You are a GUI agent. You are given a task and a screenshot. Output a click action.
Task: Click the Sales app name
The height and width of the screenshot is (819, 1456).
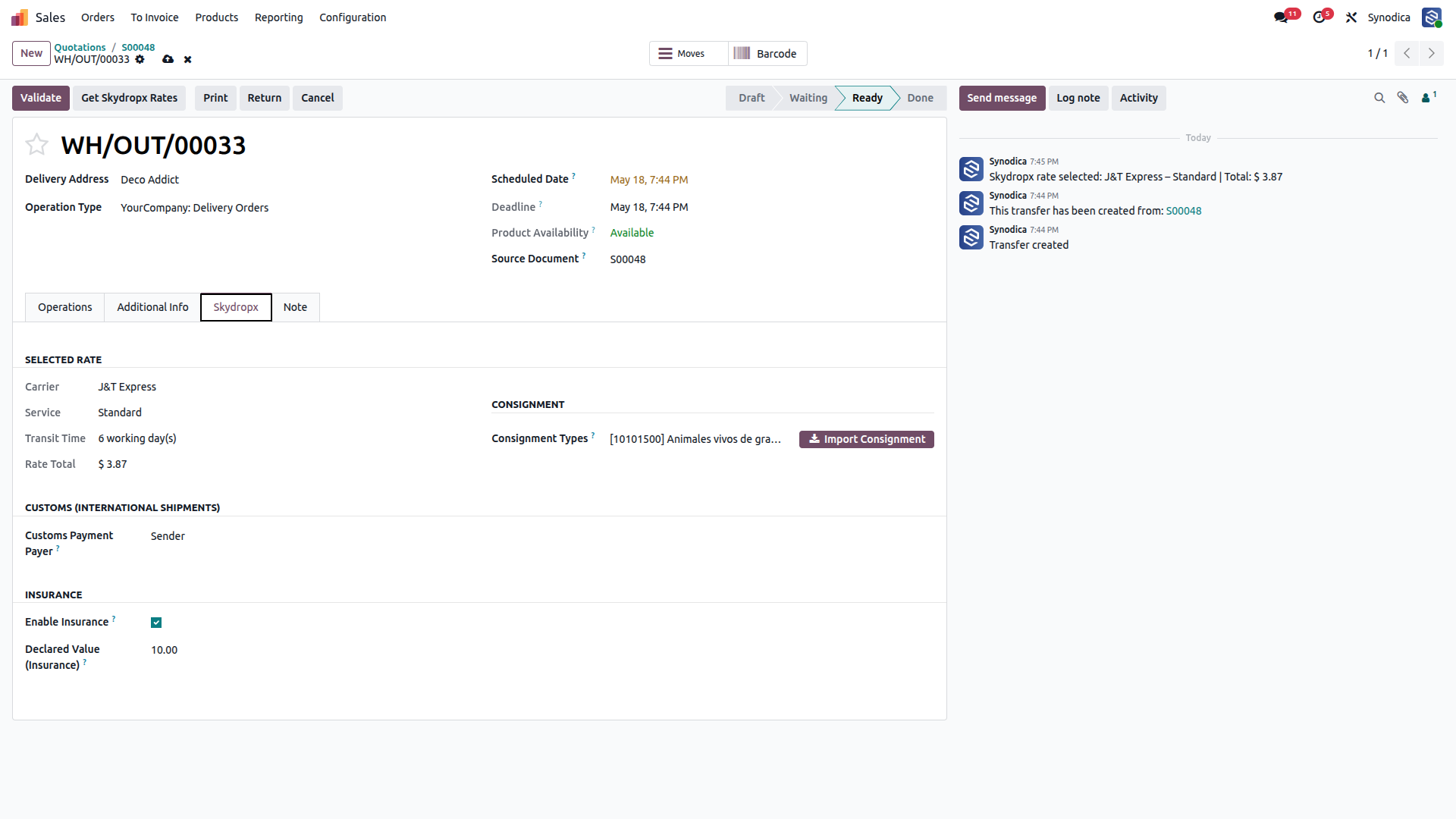coord(50,17)
